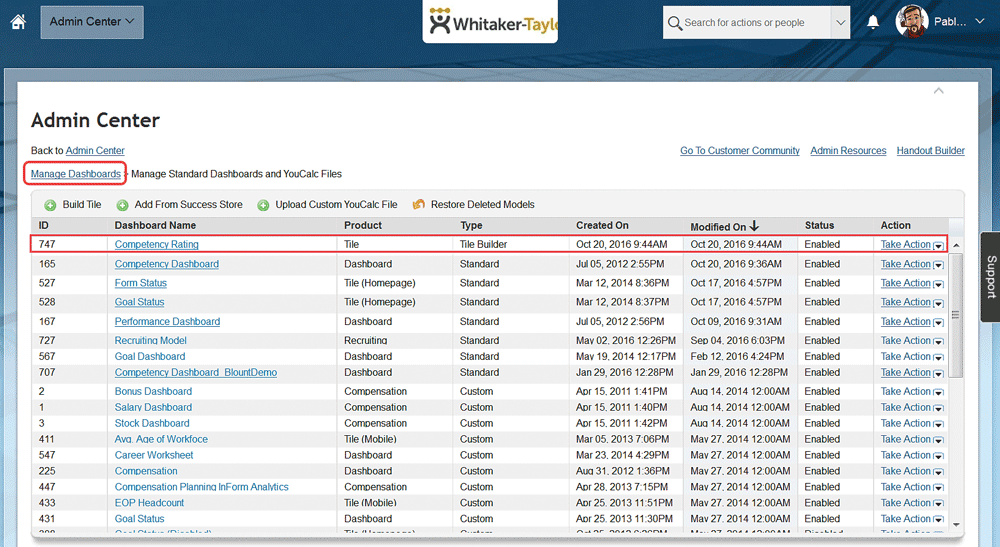Open the Admin Center dropdown menu
The image size is (1000, 547).
[x=92, y=22]
